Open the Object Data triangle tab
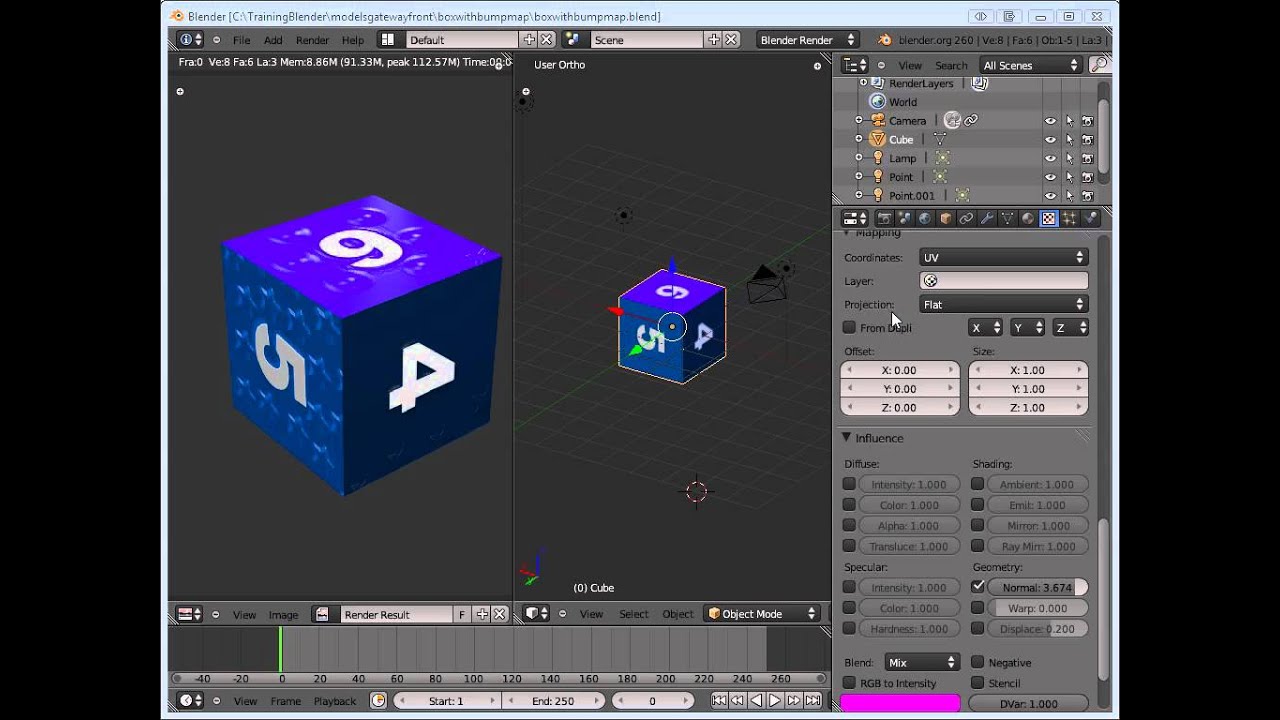The height and width of the screenshot is (720, 1280). tap(1007, 218)
